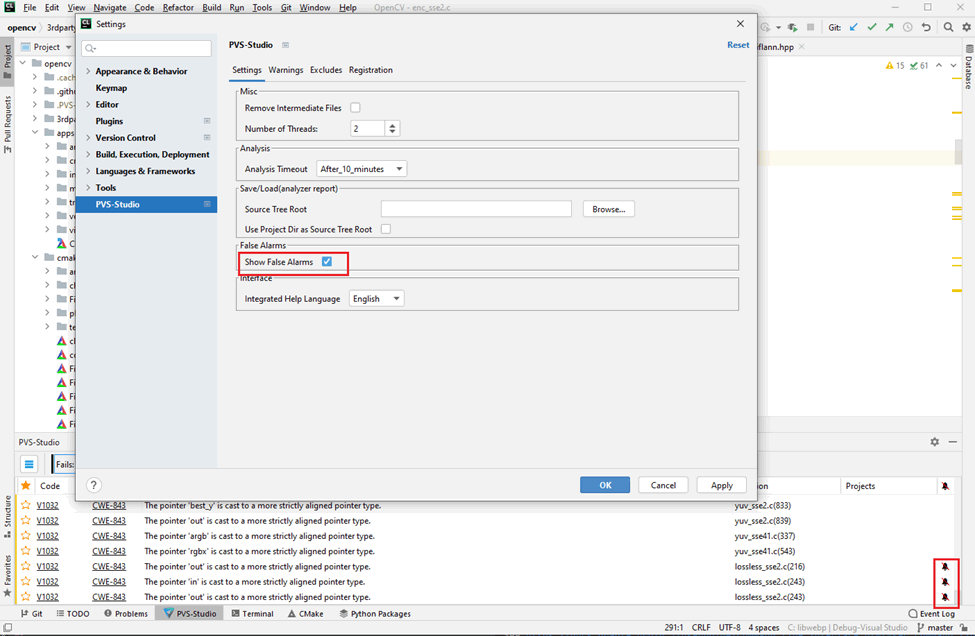The height and width of the screenshot is (636, 975).
Task: Star the V1032 'argb' warning row
Action: click(25, 535)
